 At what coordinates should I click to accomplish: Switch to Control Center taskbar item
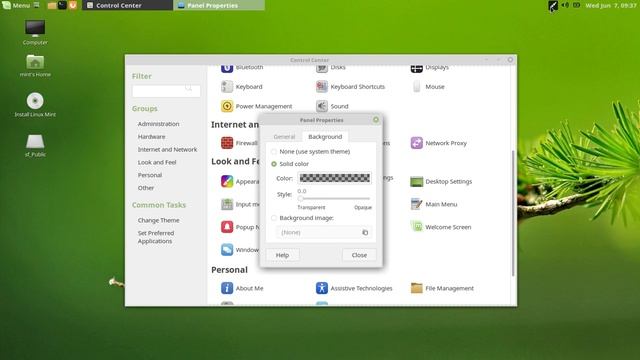click(127, 5)
